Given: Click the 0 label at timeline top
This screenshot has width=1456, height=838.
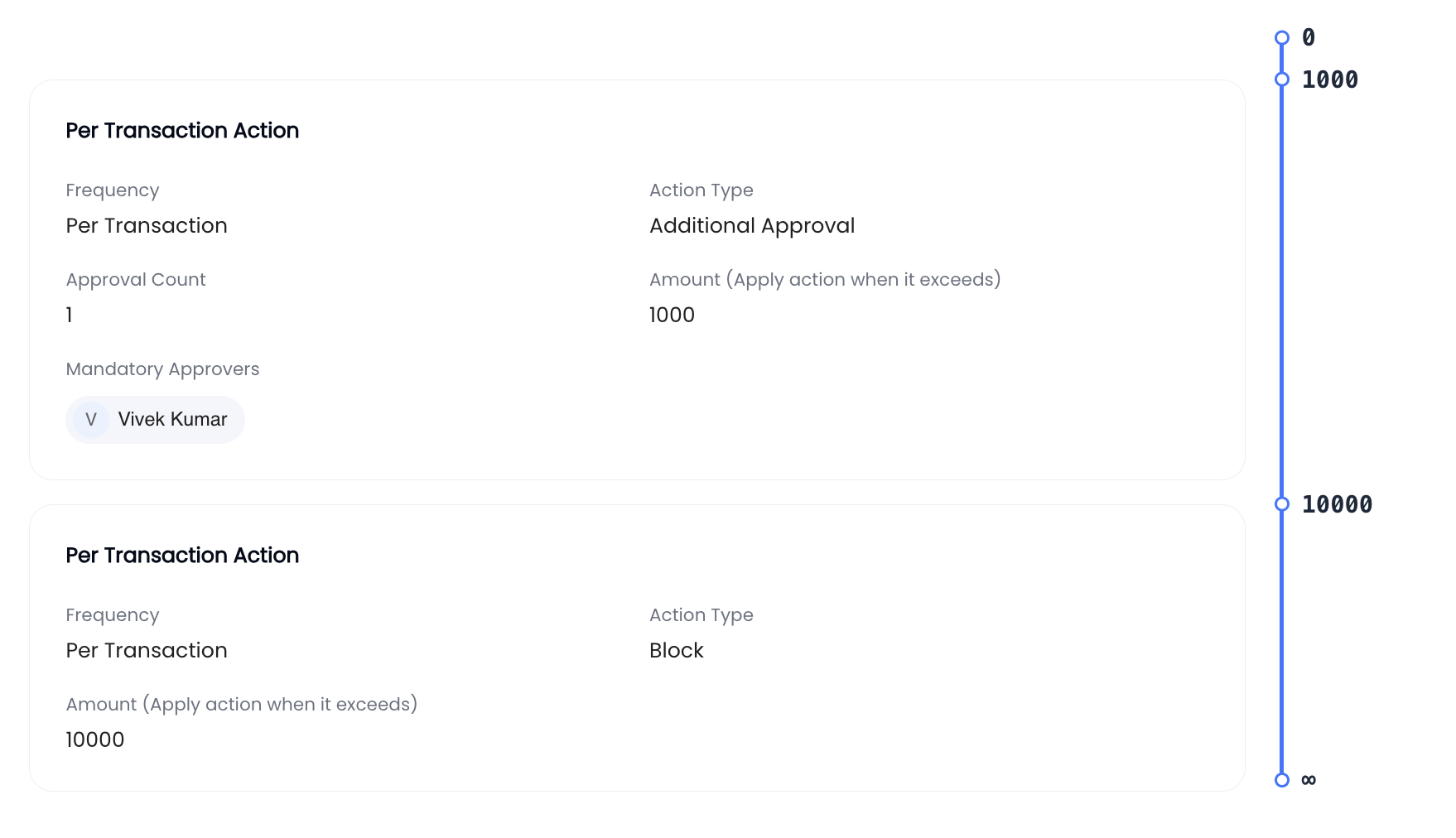Looking at the screenshot, I should pos(1309,37).
